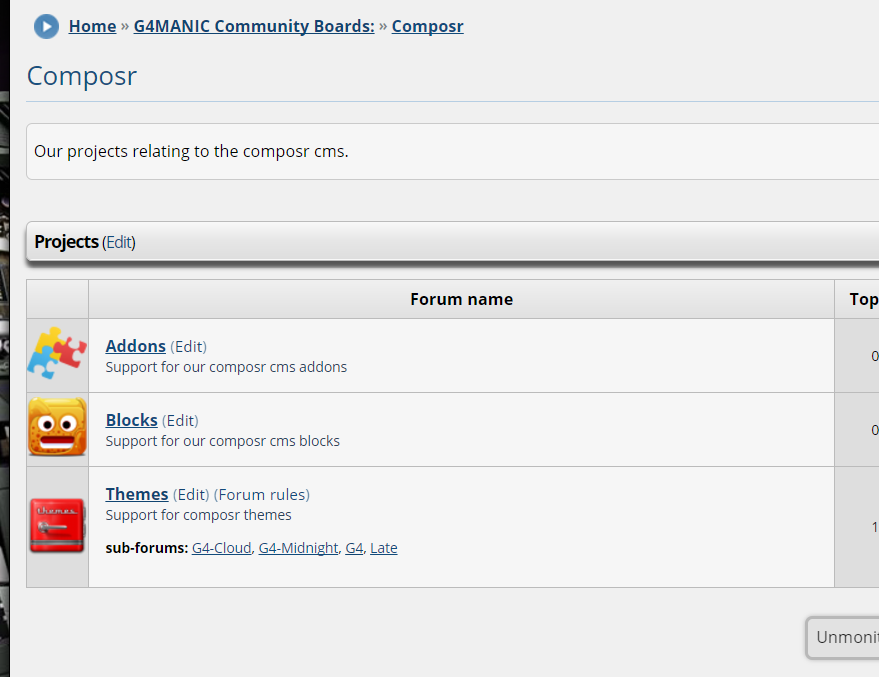Open the Addons forum
The image size is (879, 677).
click(x=135, y=346)
